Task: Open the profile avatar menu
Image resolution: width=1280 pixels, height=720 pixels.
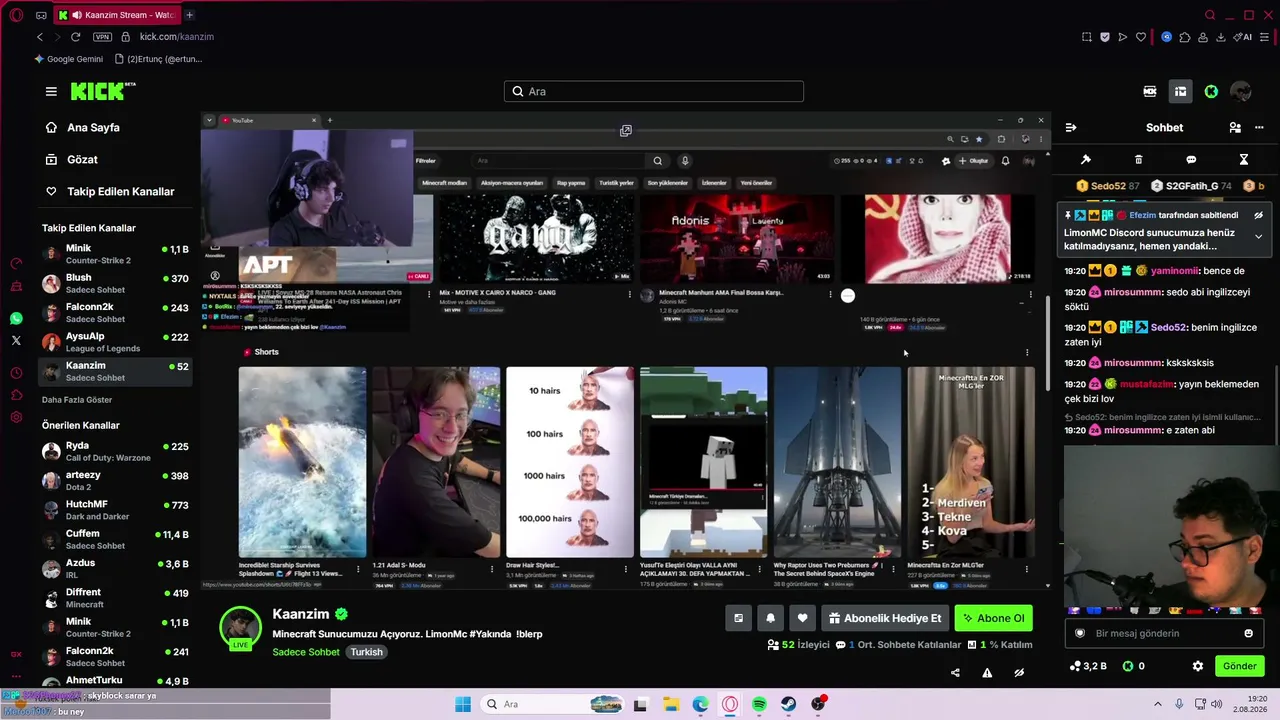Action: (x=1241, y=92)
